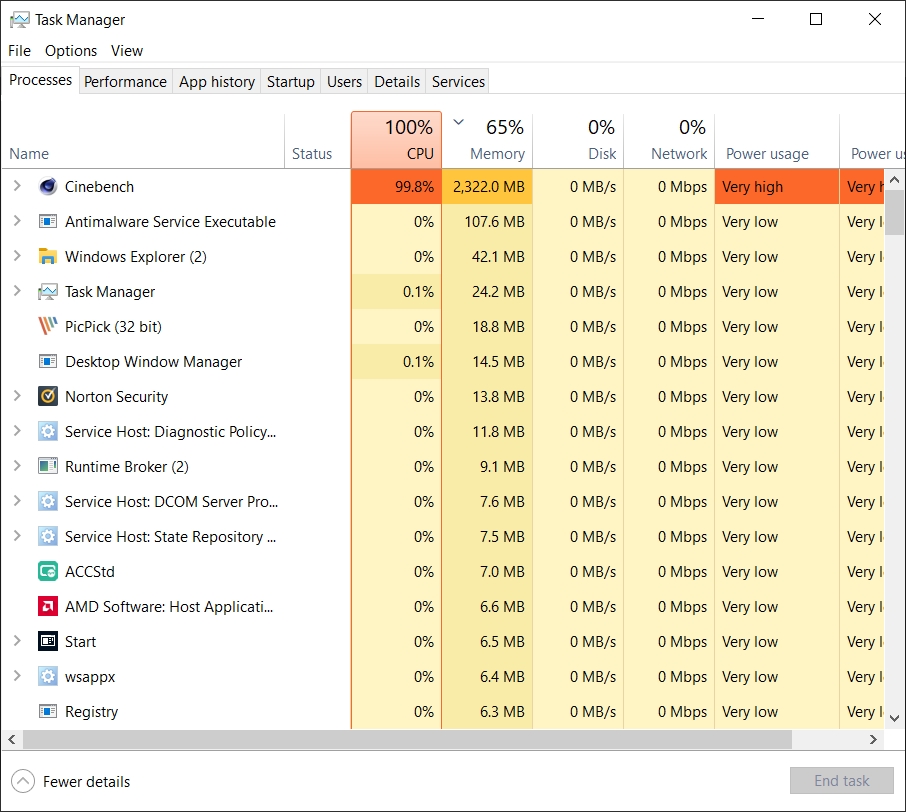
Task: Expand the Task Manager process group
Action: coord(17,291)
